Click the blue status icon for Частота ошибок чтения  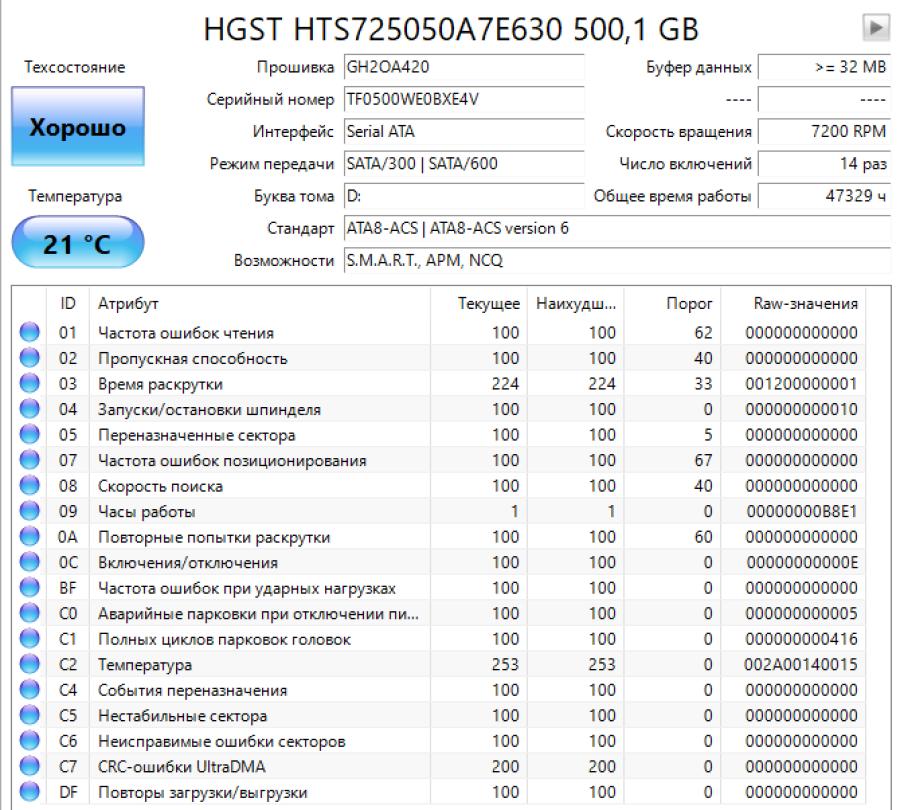tap(30, 333)
